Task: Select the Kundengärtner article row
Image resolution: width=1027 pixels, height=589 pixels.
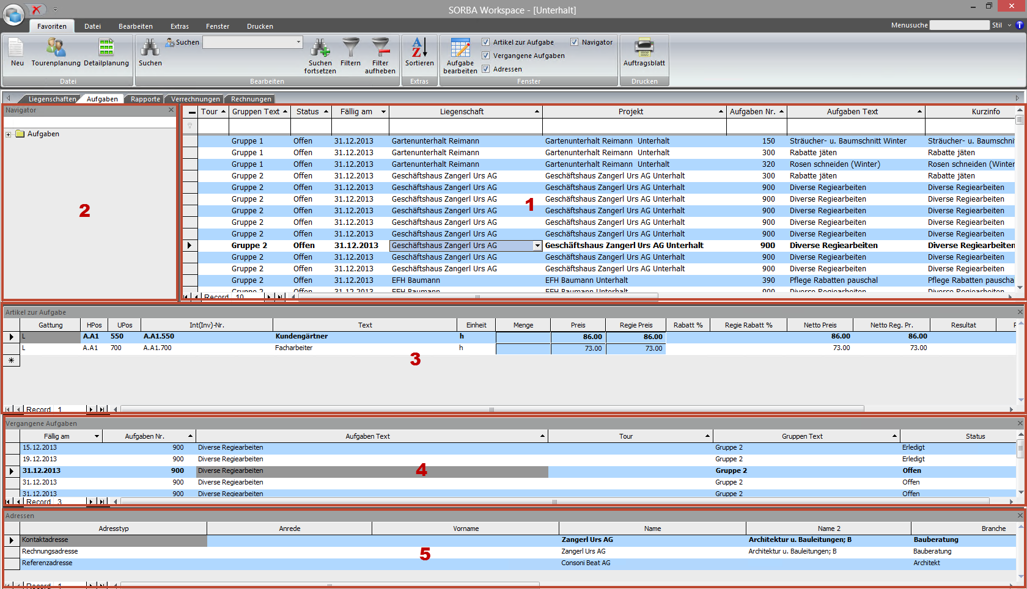Action: tap(517, 337)
